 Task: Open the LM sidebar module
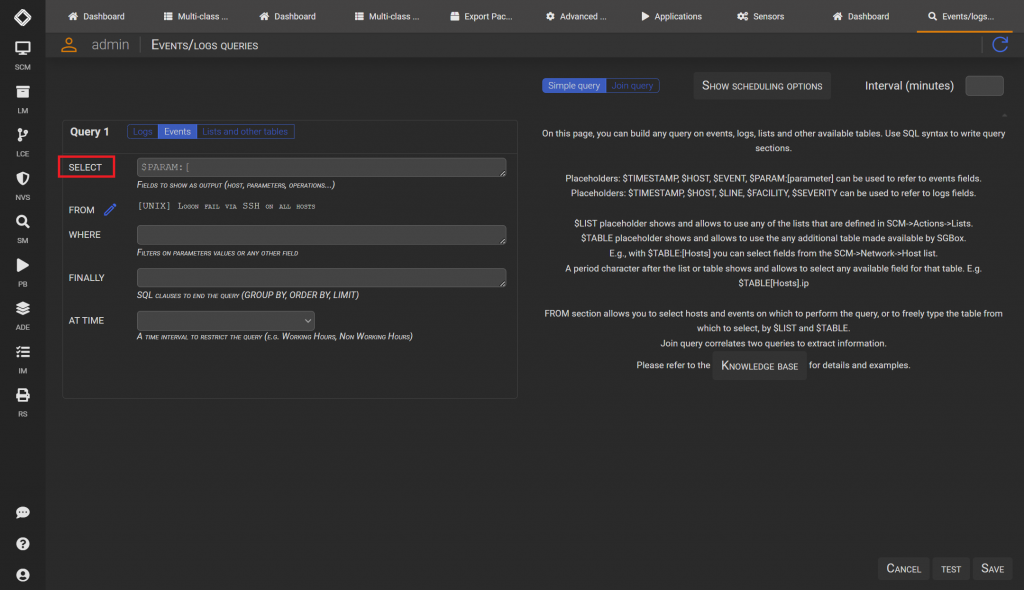coord(22,99)
